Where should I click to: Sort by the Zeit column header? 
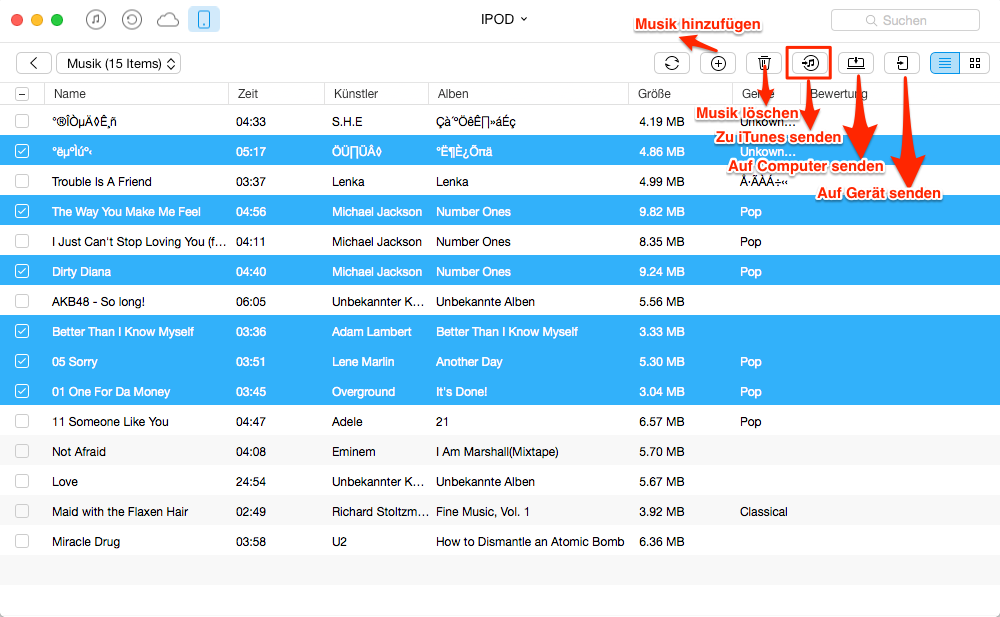pos(247,94)
